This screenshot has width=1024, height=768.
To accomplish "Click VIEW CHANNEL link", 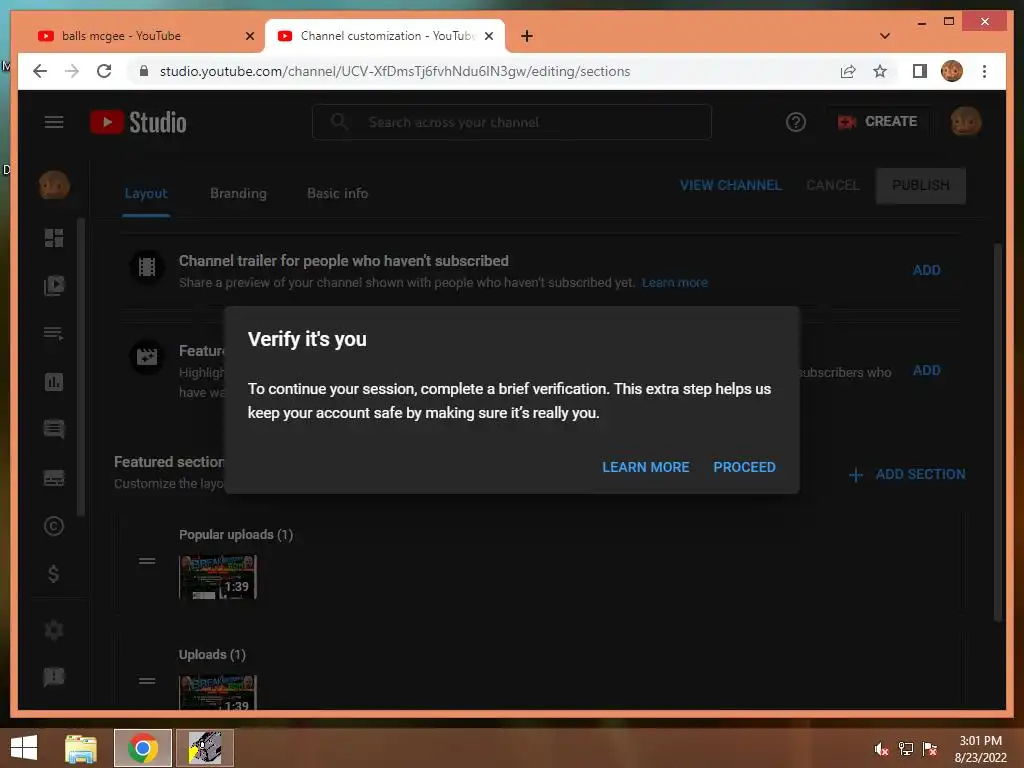I will [x=730, y=185].
